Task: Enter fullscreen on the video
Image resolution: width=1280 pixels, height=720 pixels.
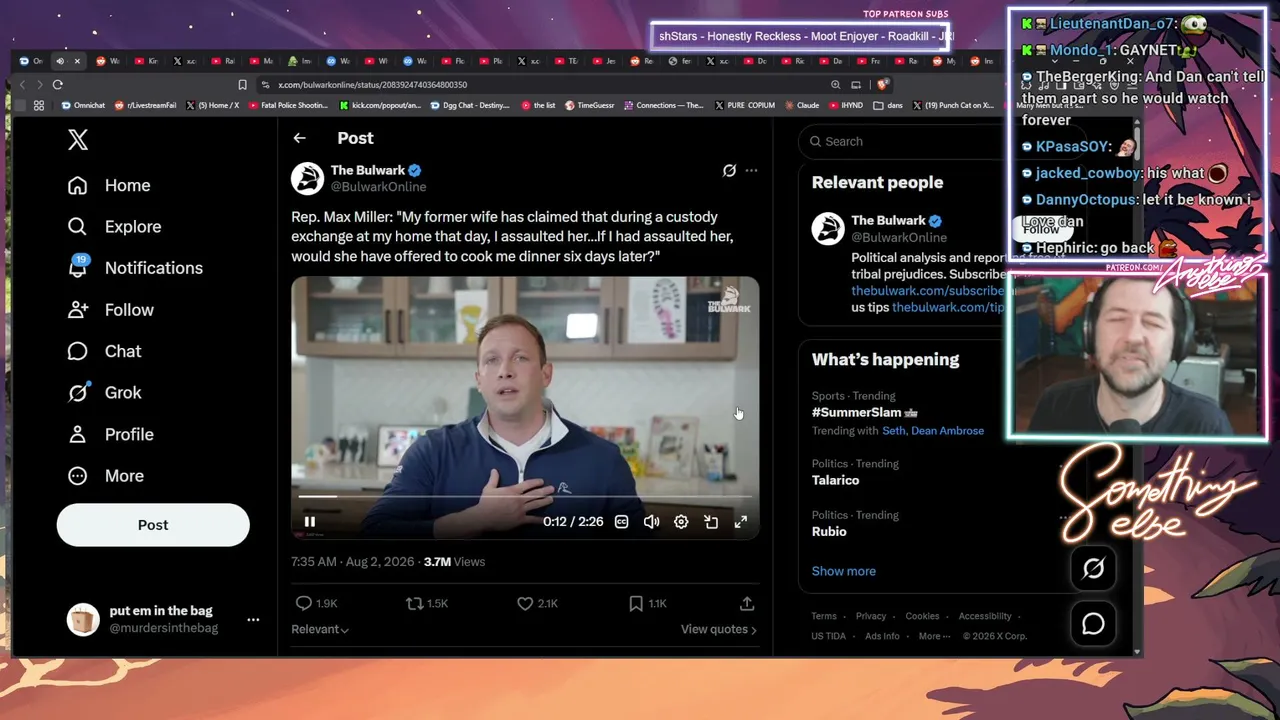Action: [x=741, y=522]
